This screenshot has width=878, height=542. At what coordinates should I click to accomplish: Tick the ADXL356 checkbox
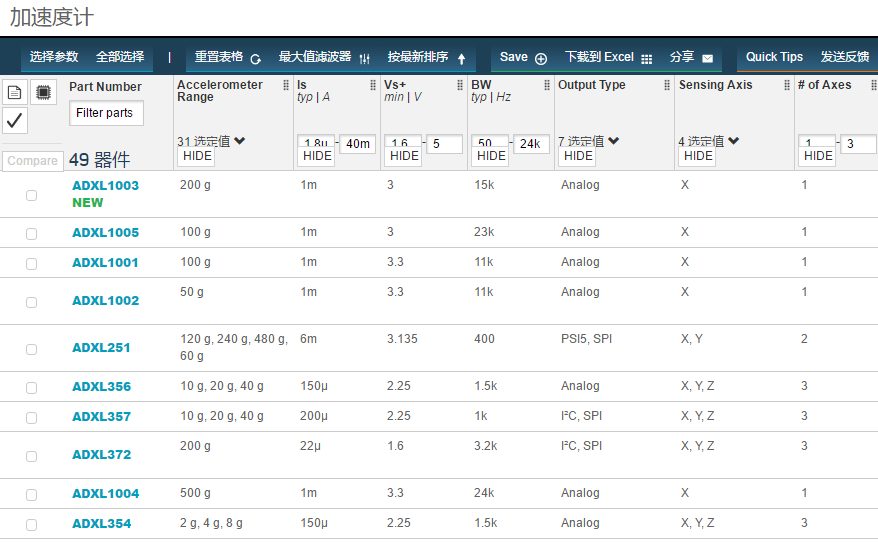31,388
